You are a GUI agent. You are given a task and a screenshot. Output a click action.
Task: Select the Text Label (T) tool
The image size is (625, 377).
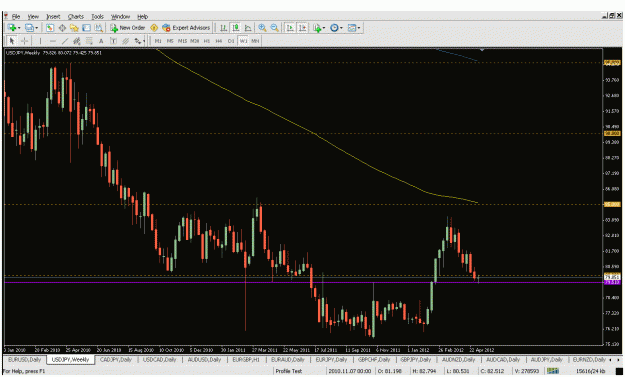coord(113,41)
